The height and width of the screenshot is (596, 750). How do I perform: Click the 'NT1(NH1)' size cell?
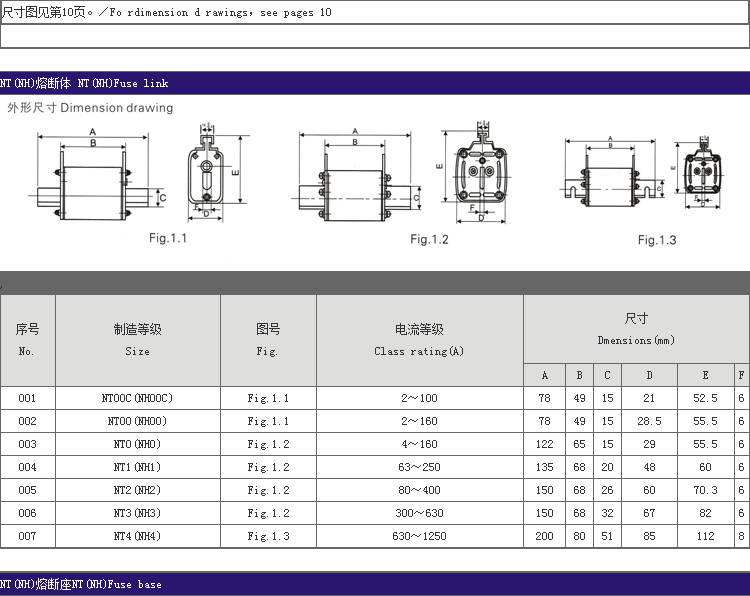click(137, 467)
